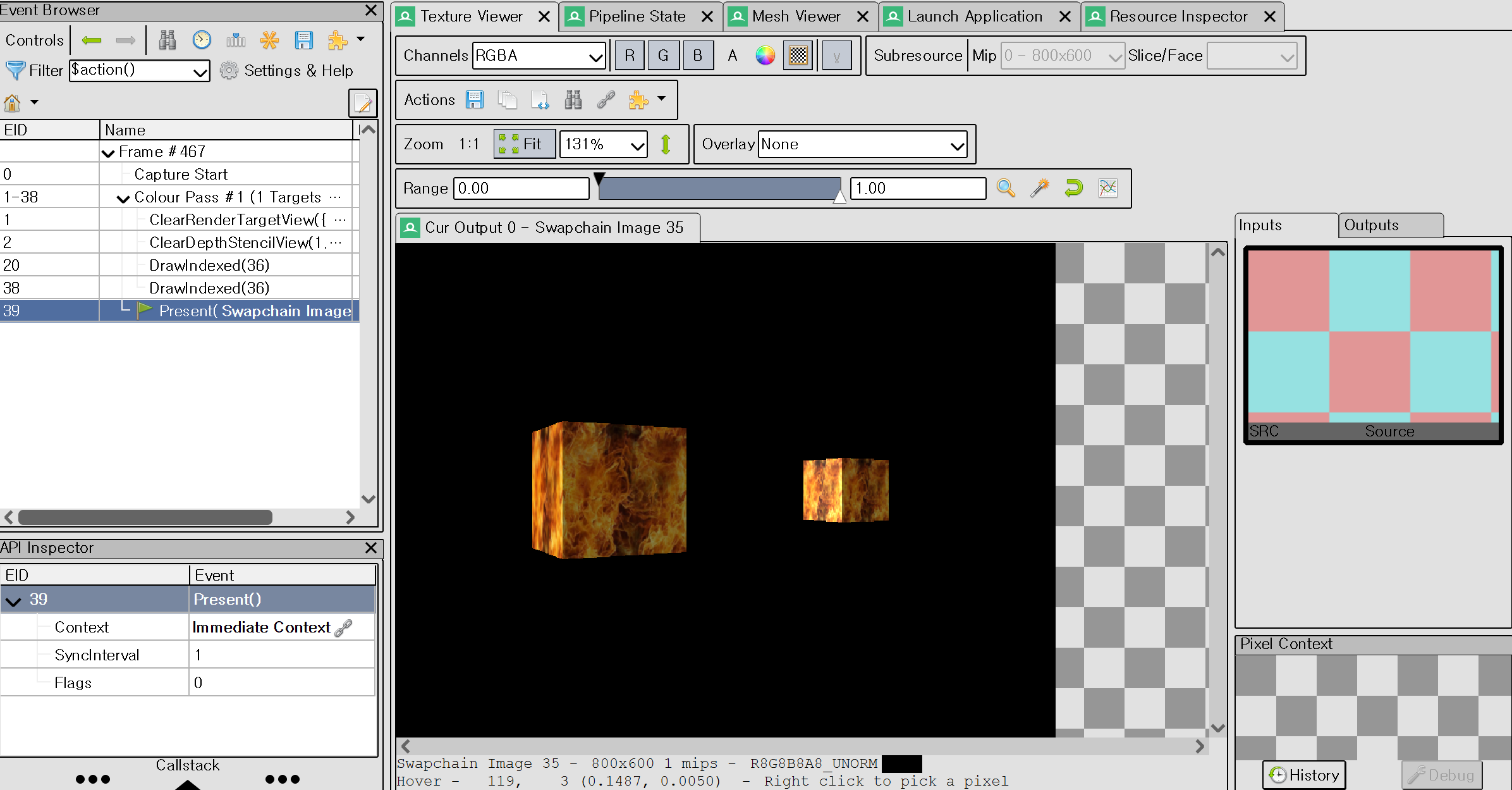1512x790 pixels.
Task: Collapse the Colour Pass #1 tree node
Action: tap(123, 198)
